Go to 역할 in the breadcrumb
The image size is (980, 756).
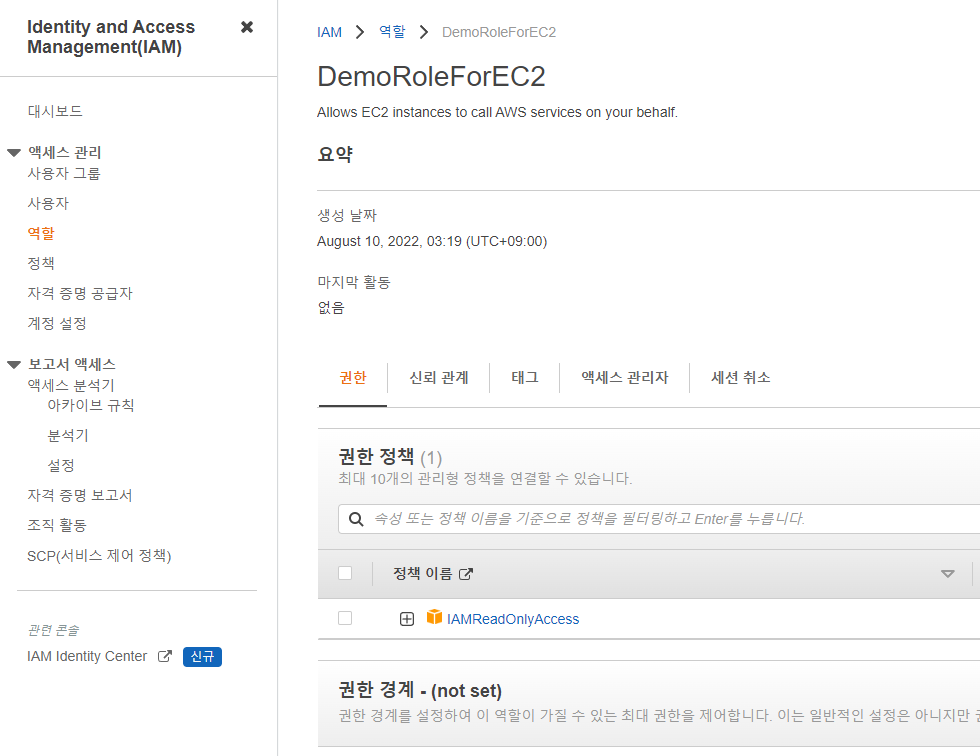(x=392, y=31)
